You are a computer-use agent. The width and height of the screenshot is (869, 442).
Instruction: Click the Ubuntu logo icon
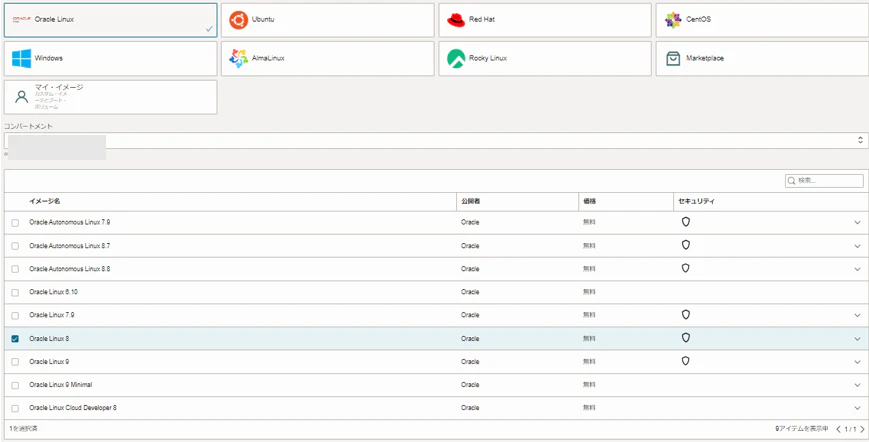click(x=238, y=20)
